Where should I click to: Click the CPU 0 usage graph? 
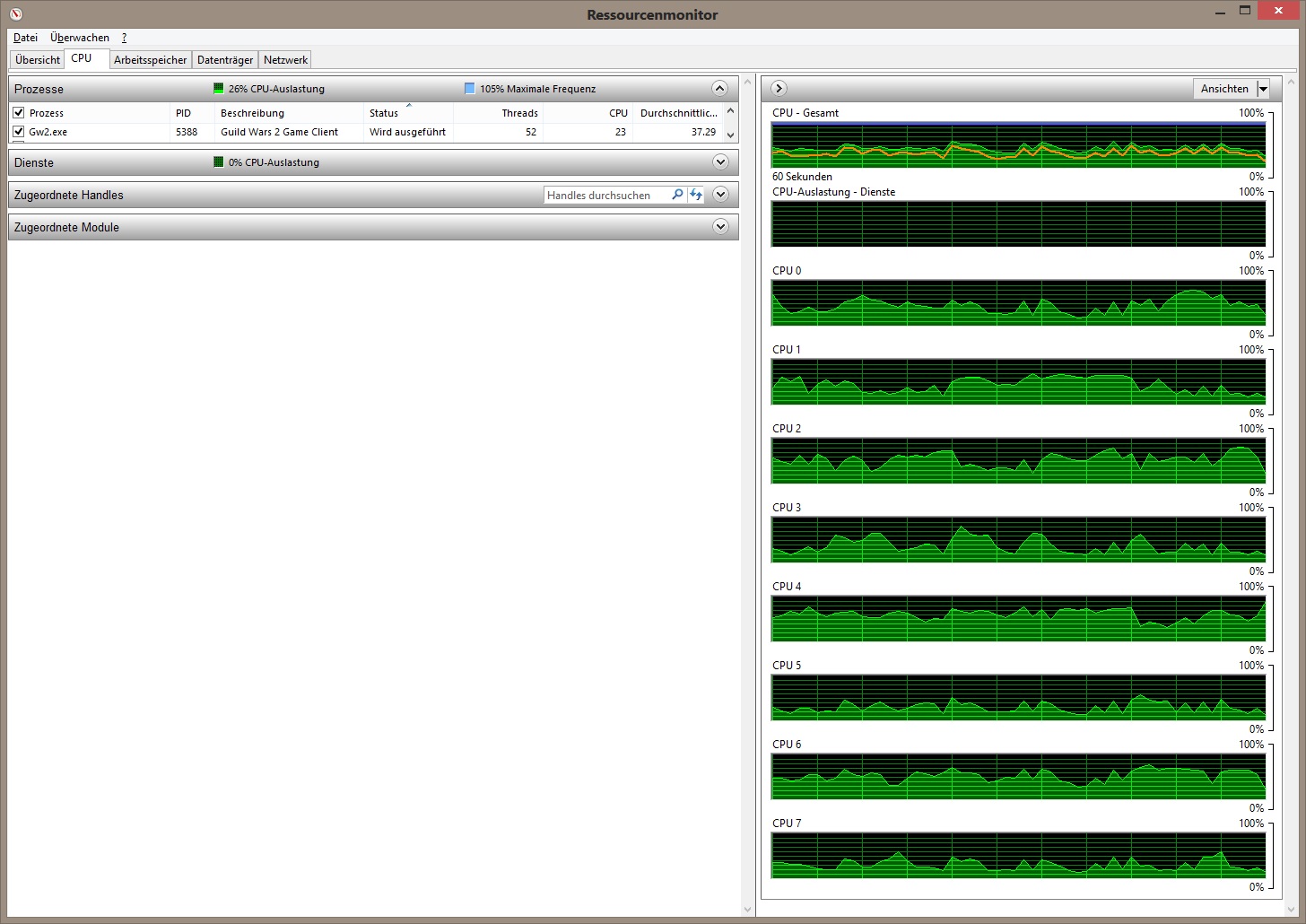[1018, 302]
